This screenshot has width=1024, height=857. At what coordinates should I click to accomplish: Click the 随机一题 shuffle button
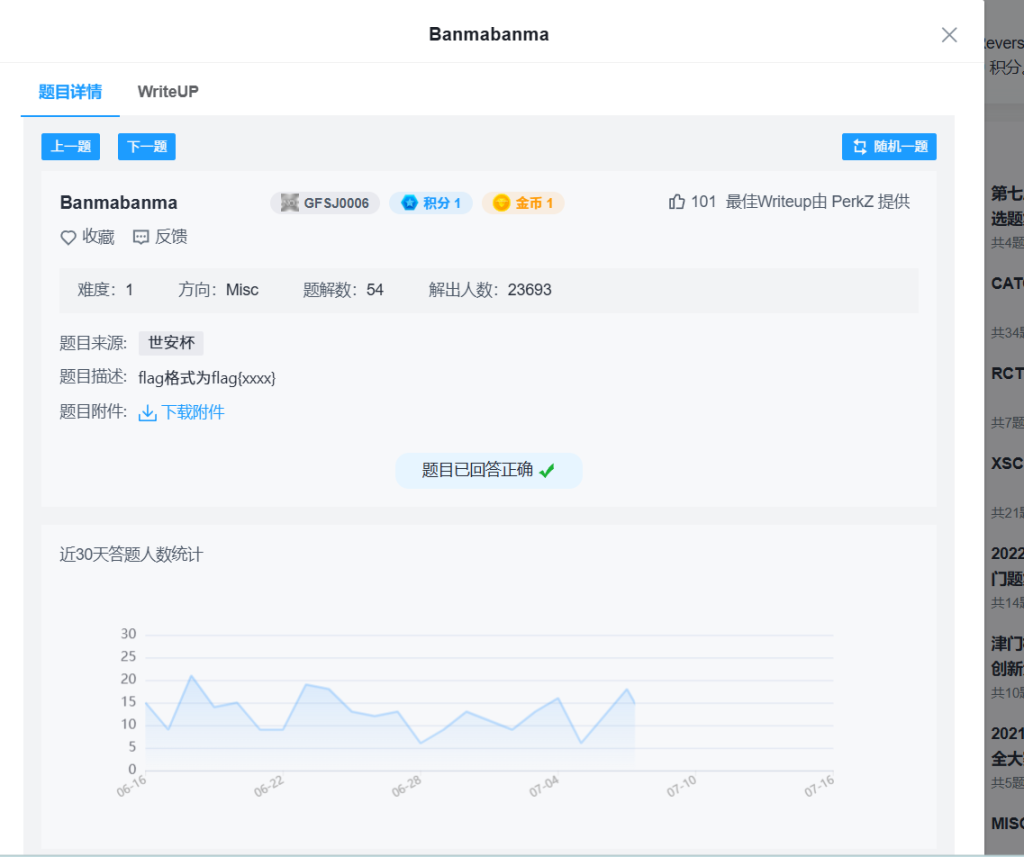tap(889, 147)
